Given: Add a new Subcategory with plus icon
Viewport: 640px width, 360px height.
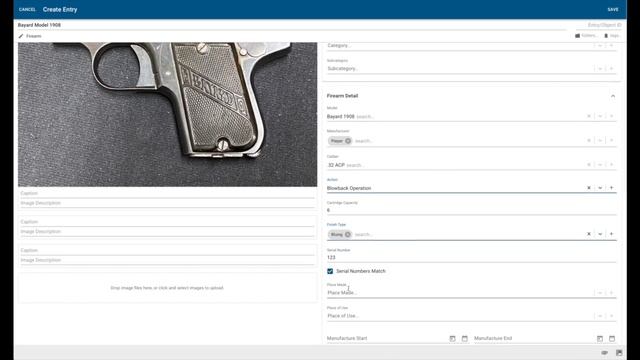Looking at the screenshot, I should (611, 69).
